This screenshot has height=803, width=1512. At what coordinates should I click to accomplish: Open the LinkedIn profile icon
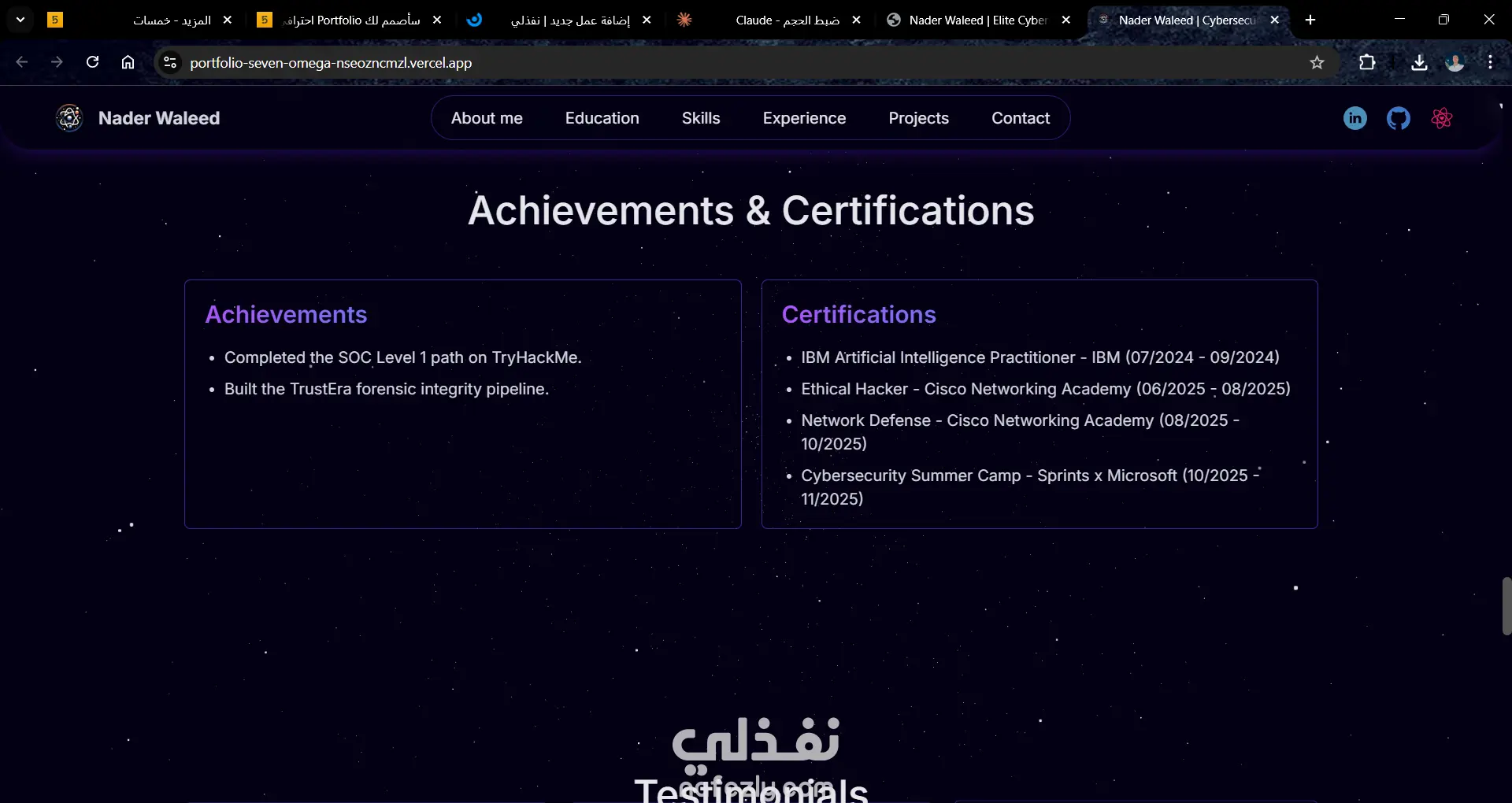click(1354, 118)
